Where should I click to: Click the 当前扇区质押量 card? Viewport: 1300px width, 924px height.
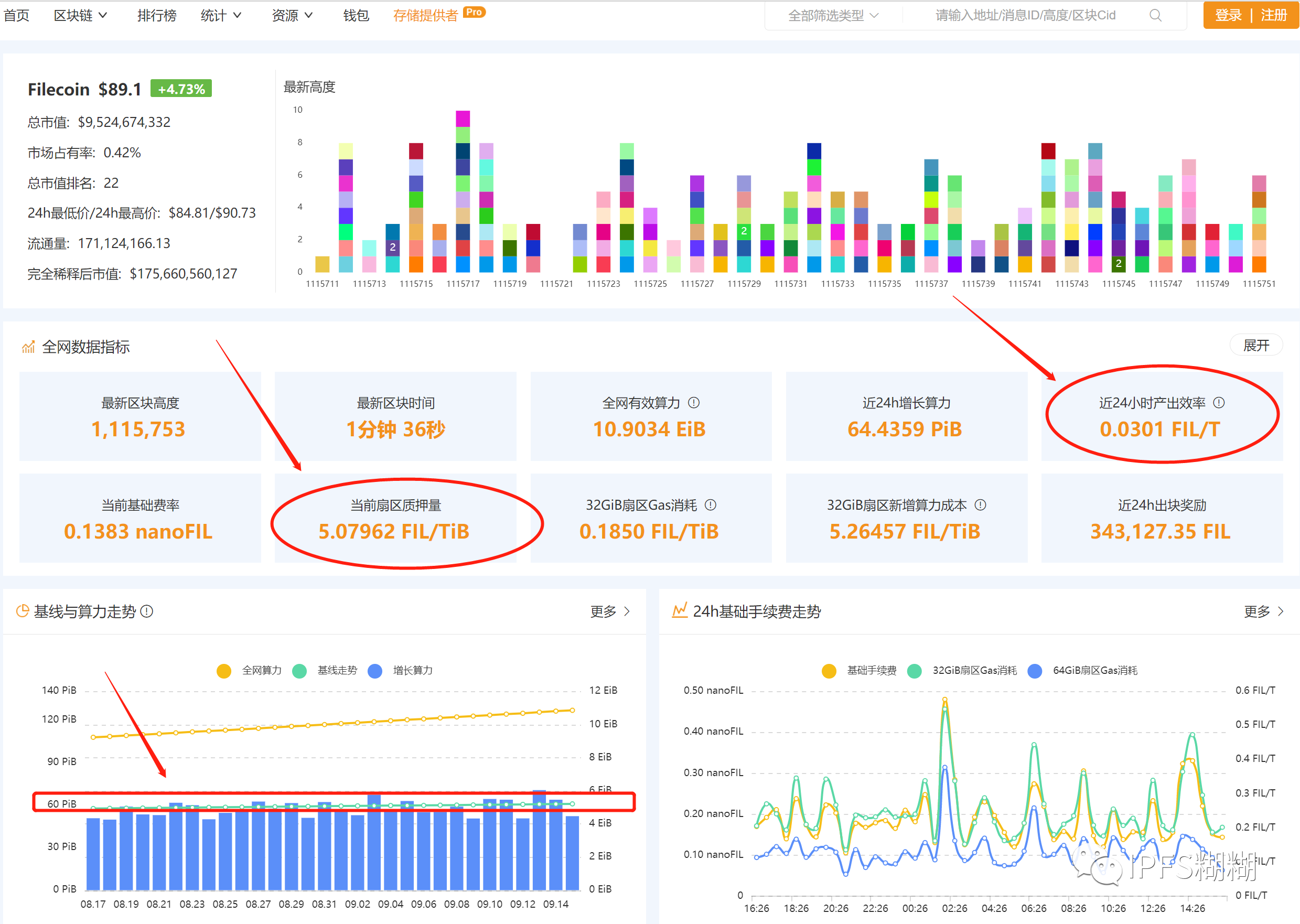point(395,518)
